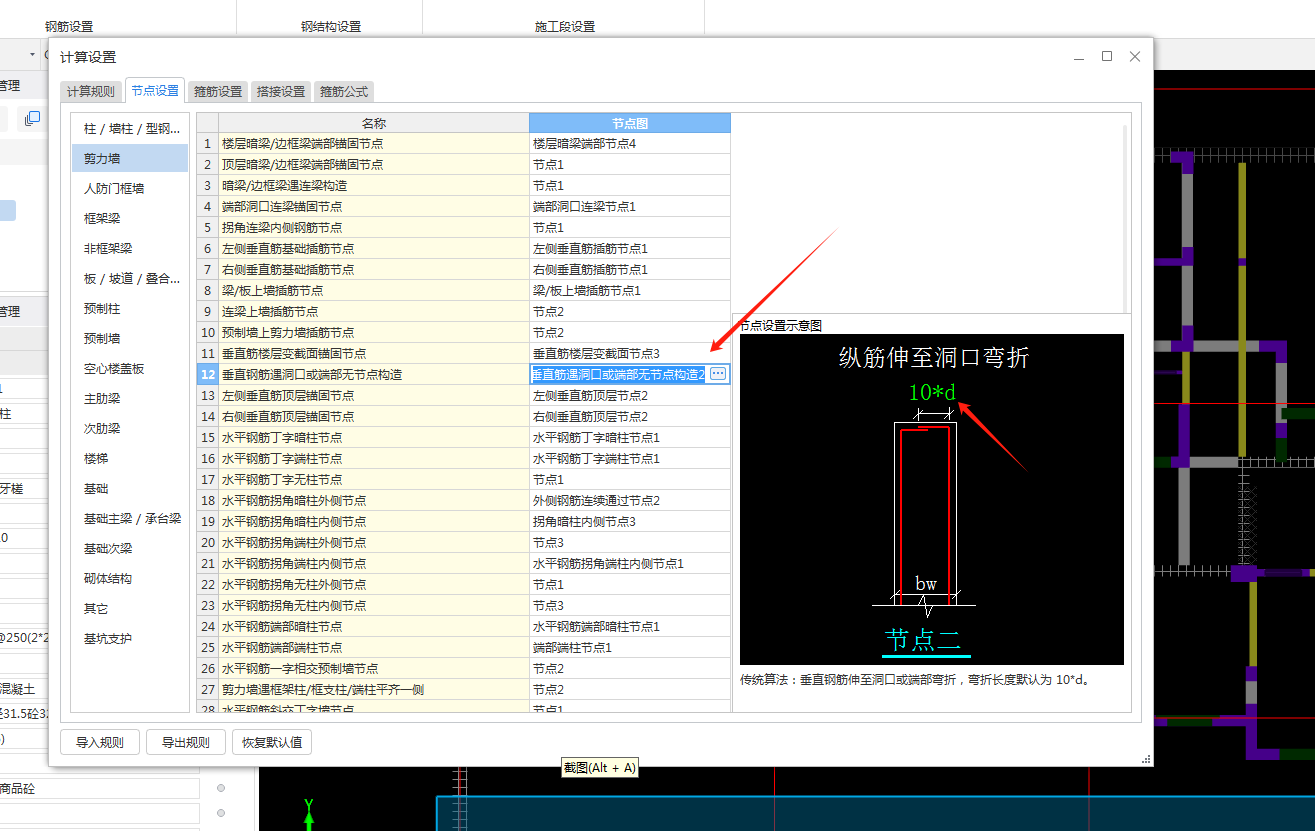Click the 导出规则 button
1315x831 pixels.
pos(186,742)
